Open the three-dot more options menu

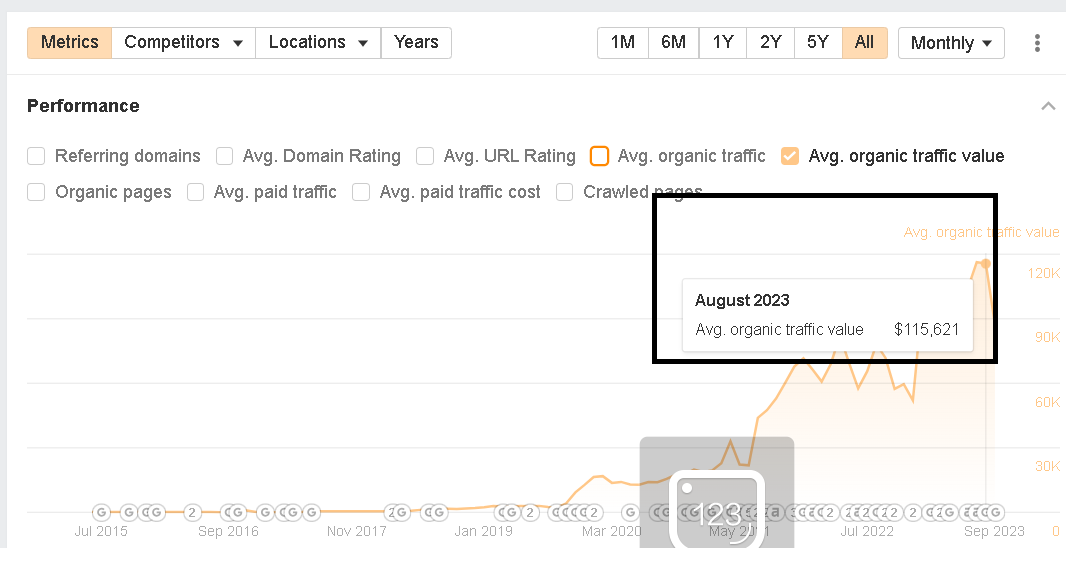click(x=1037, y=43)
